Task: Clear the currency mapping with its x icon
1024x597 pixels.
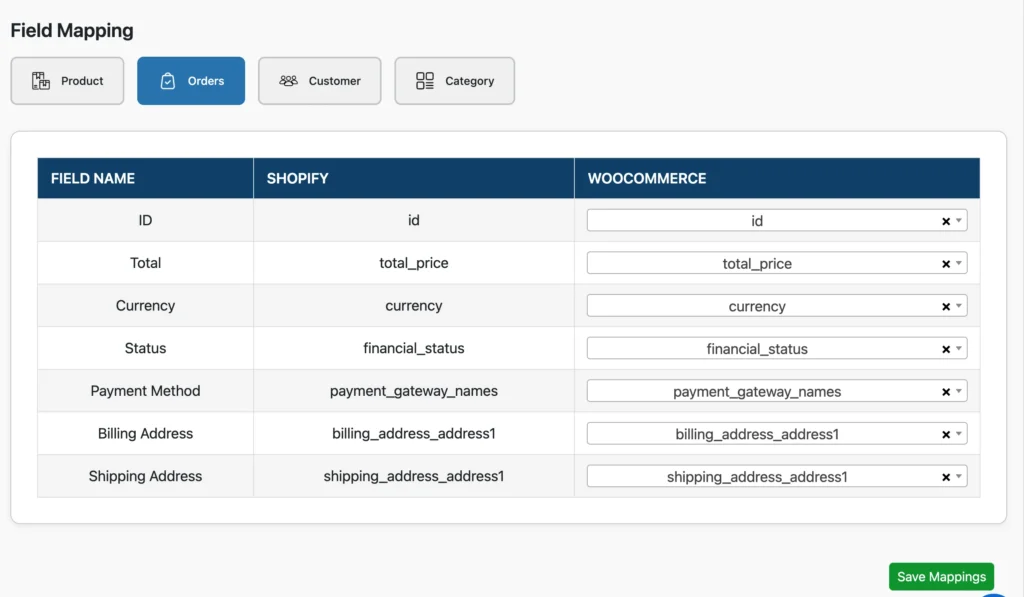Action: [x=947, y=305]
